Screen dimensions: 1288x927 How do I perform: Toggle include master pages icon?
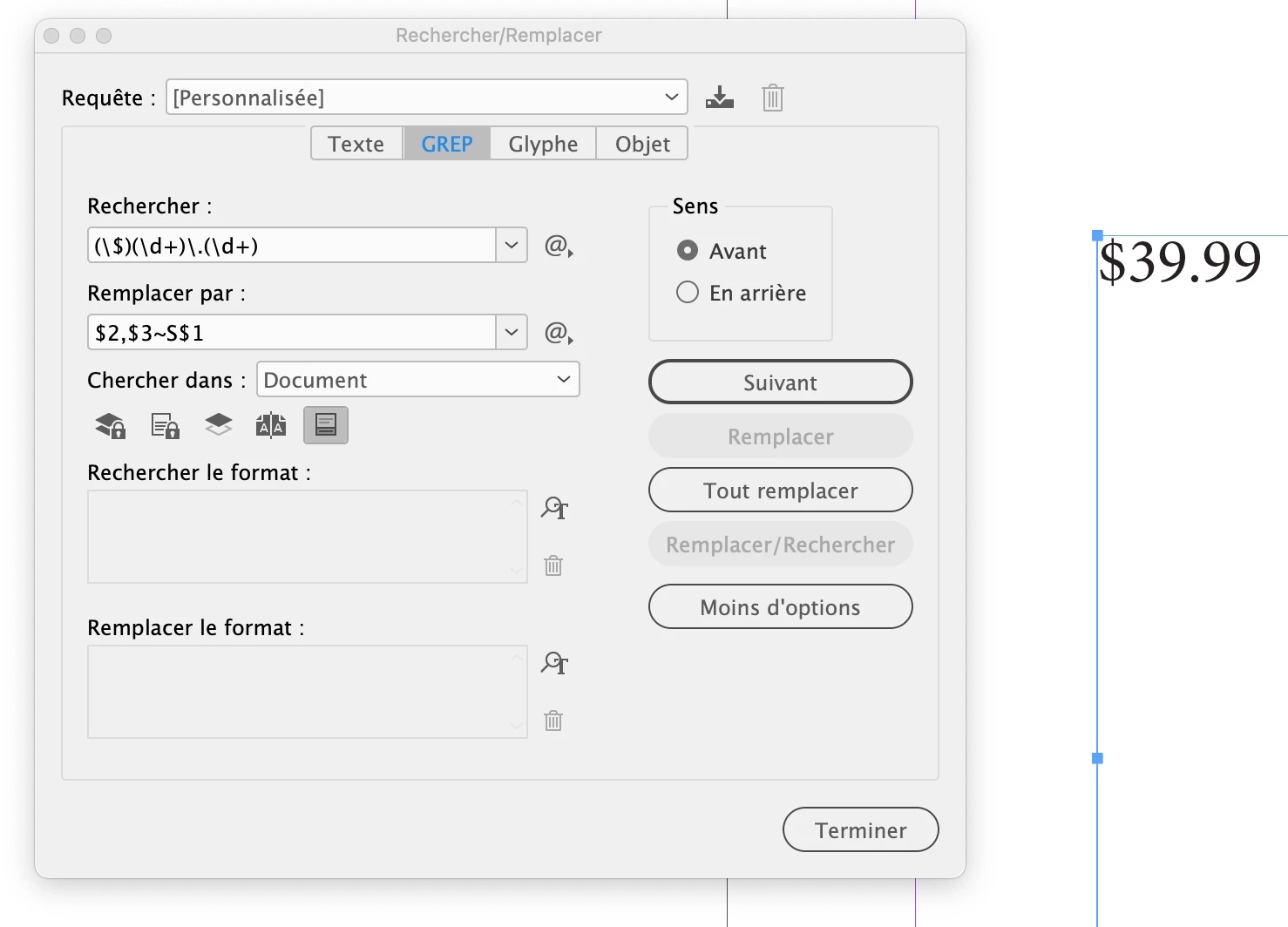(x=271, y=425)
